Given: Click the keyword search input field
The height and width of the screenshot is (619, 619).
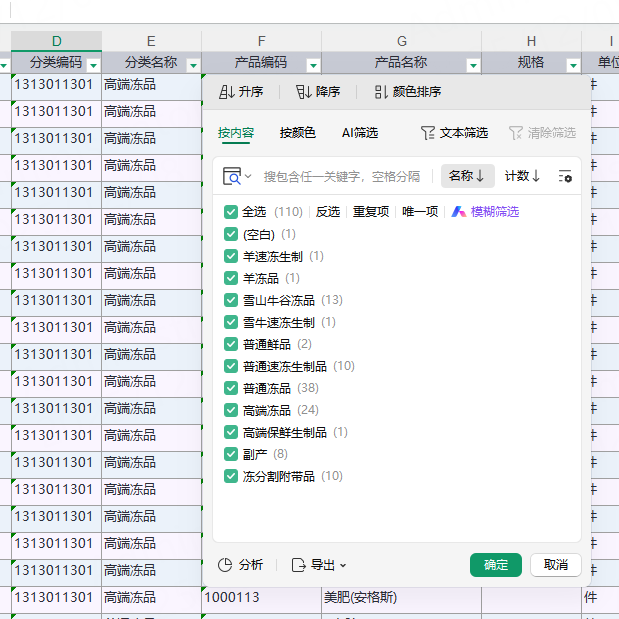Looking at the screenshot, I should (342, 176).
